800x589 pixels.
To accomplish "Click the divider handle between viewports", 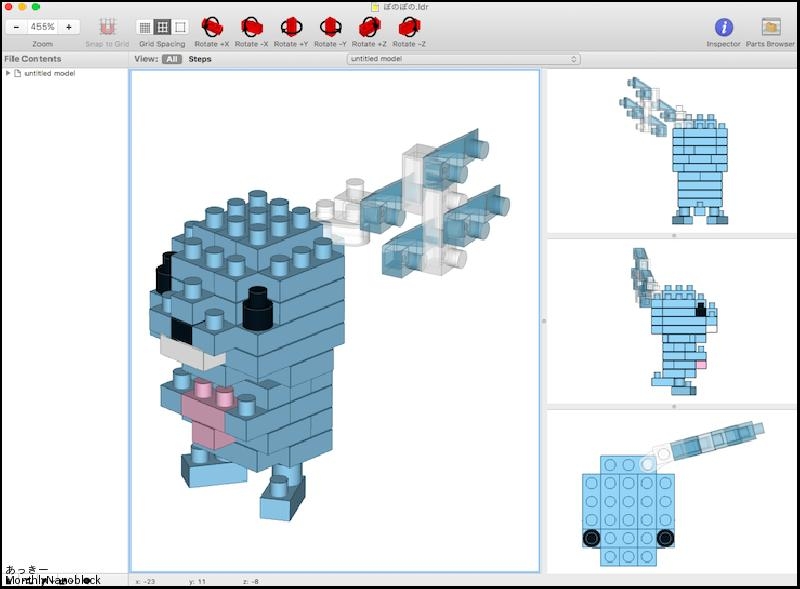I will [x=543, y=321].
